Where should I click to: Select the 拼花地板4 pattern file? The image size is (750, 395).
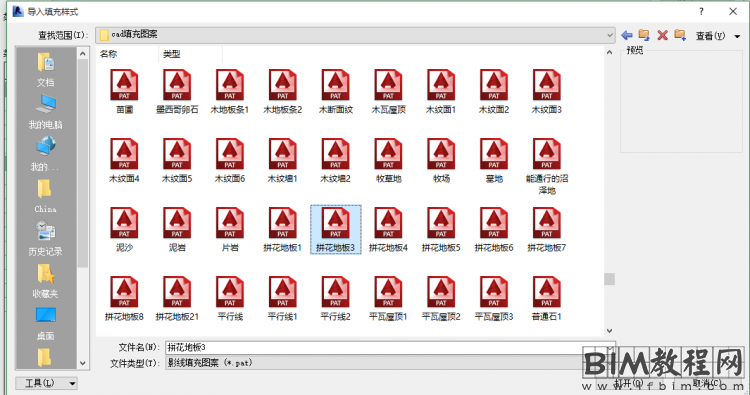[388, 230]
